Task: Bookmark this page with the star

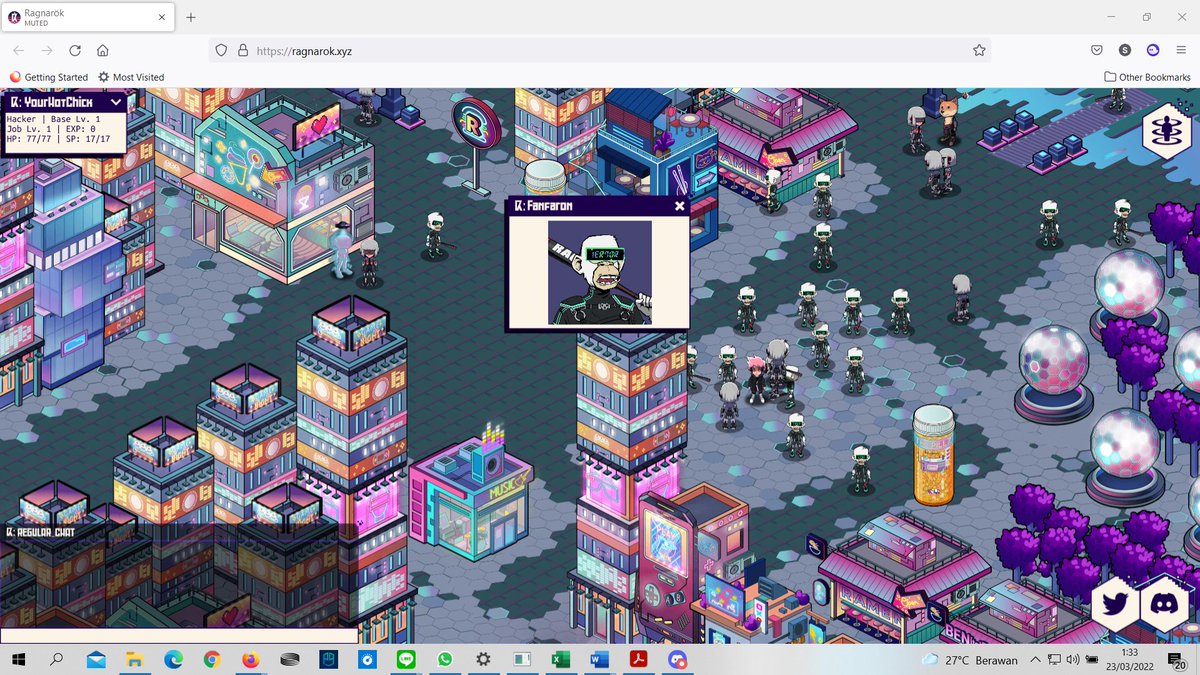Action: [x=979, y=50]
